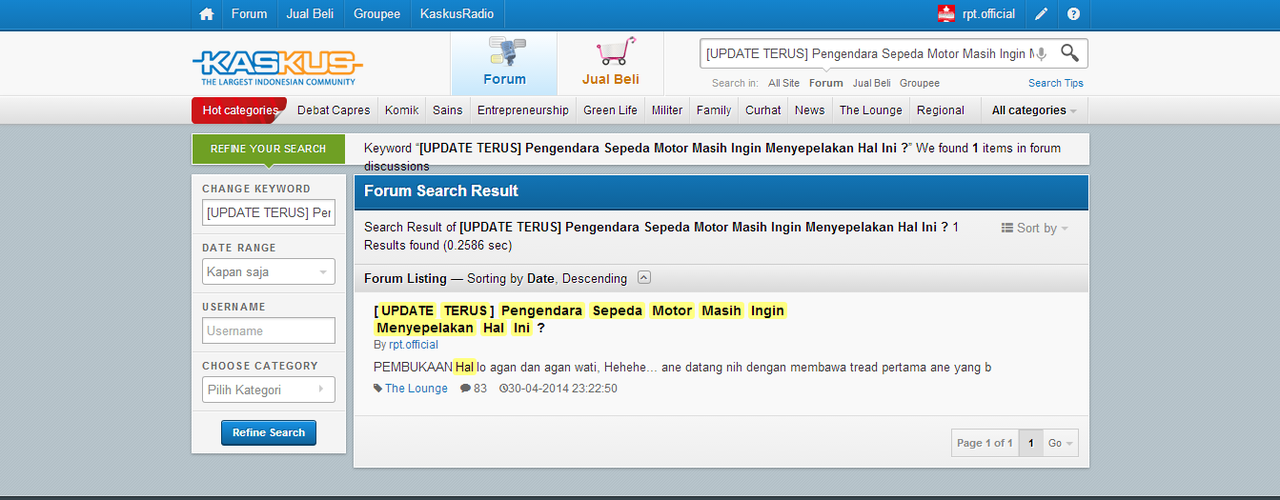This screenshot has width=1280, height=500.
Task: Click the Username input field
Action: [x=268, y=330]
